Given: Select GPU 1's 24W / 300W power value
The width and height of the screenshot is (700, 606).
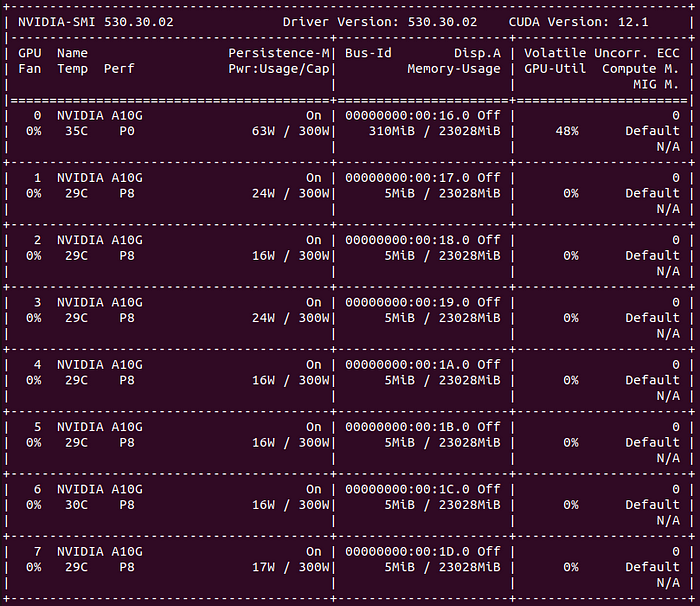Looking at the screenshot, I should pos(290,193).
